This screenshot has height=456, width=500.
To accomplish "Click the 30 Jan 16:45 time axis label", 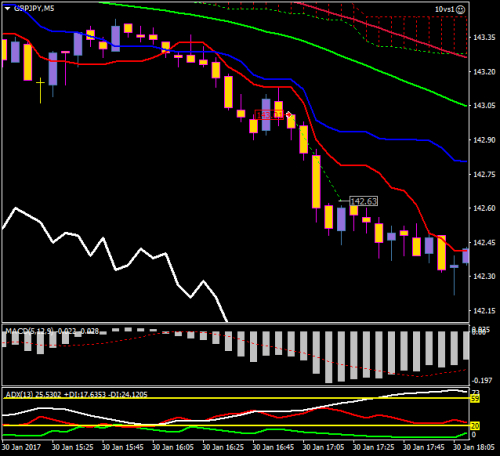I will (x=273, y=447).
